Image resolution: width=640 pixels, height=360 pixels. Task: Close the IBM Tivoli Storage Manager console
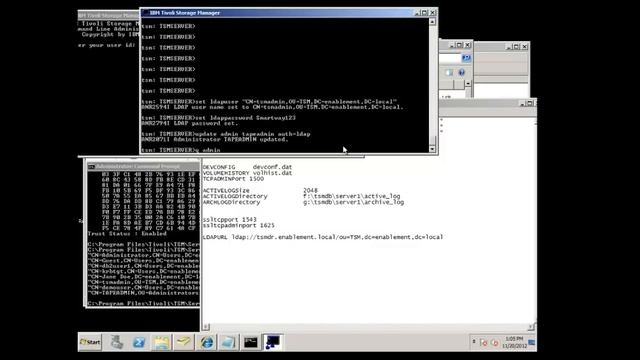[433, 13]
